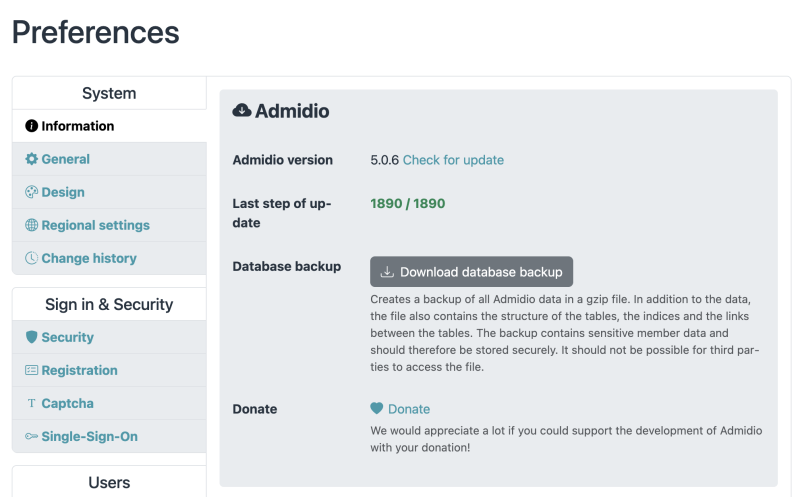Click the heart icon next to Donate
This screenshot has height=497, width=800.
pyautogui.click(x=377, y=409)
